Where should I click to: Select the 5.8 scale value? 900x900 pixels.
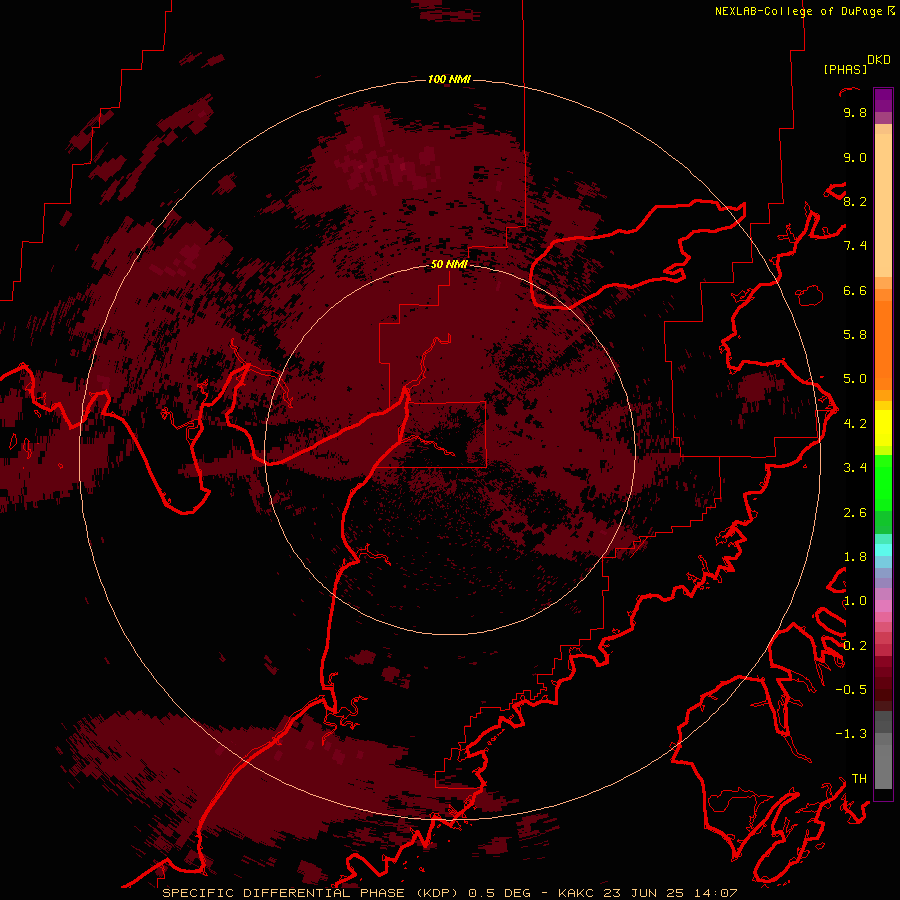[855, 335]
